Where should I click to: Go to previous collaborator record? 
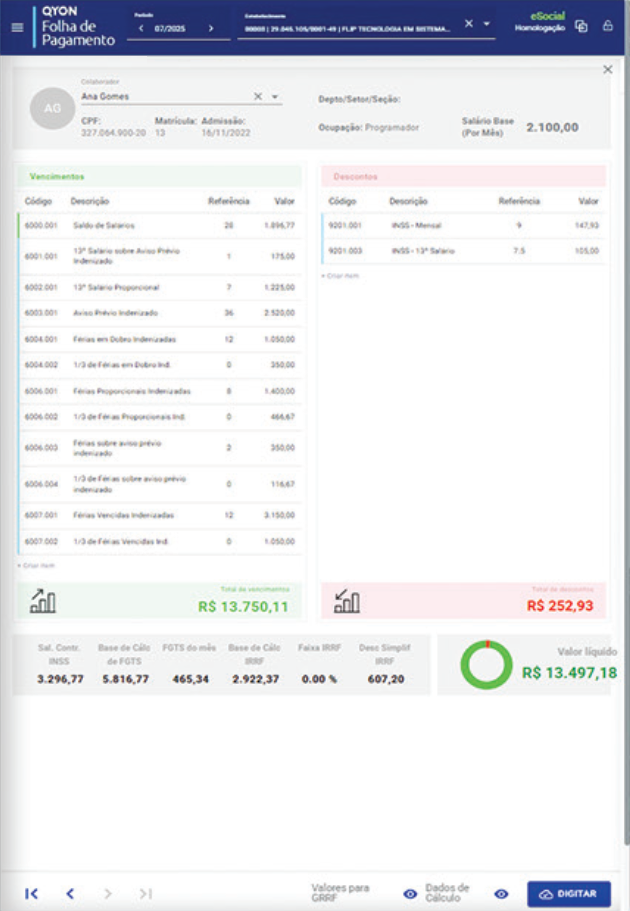[x=70, y=893]
